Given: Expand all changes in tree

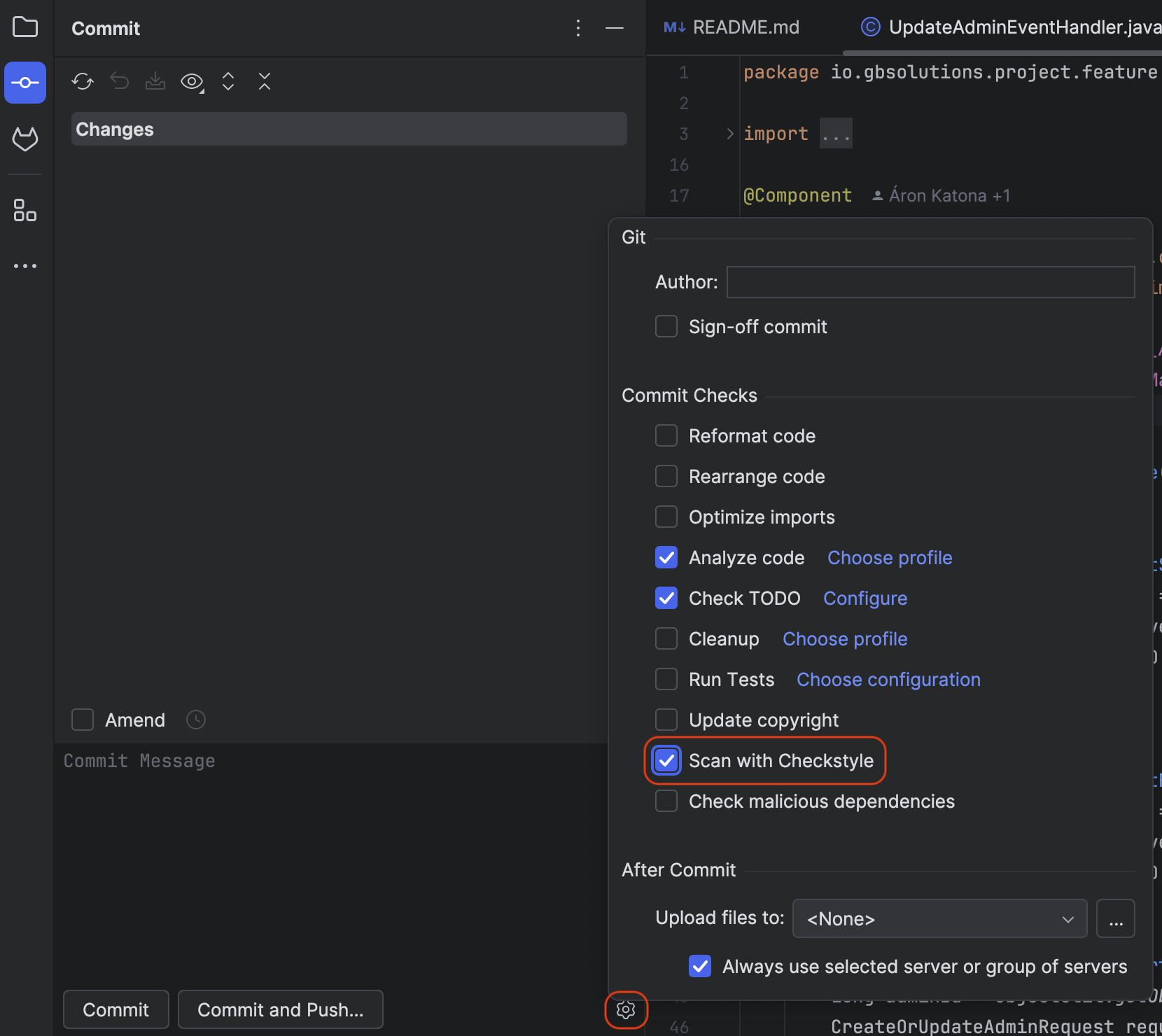Looking at the screenshot, I should pyautogui.click(x=228, y=82).
